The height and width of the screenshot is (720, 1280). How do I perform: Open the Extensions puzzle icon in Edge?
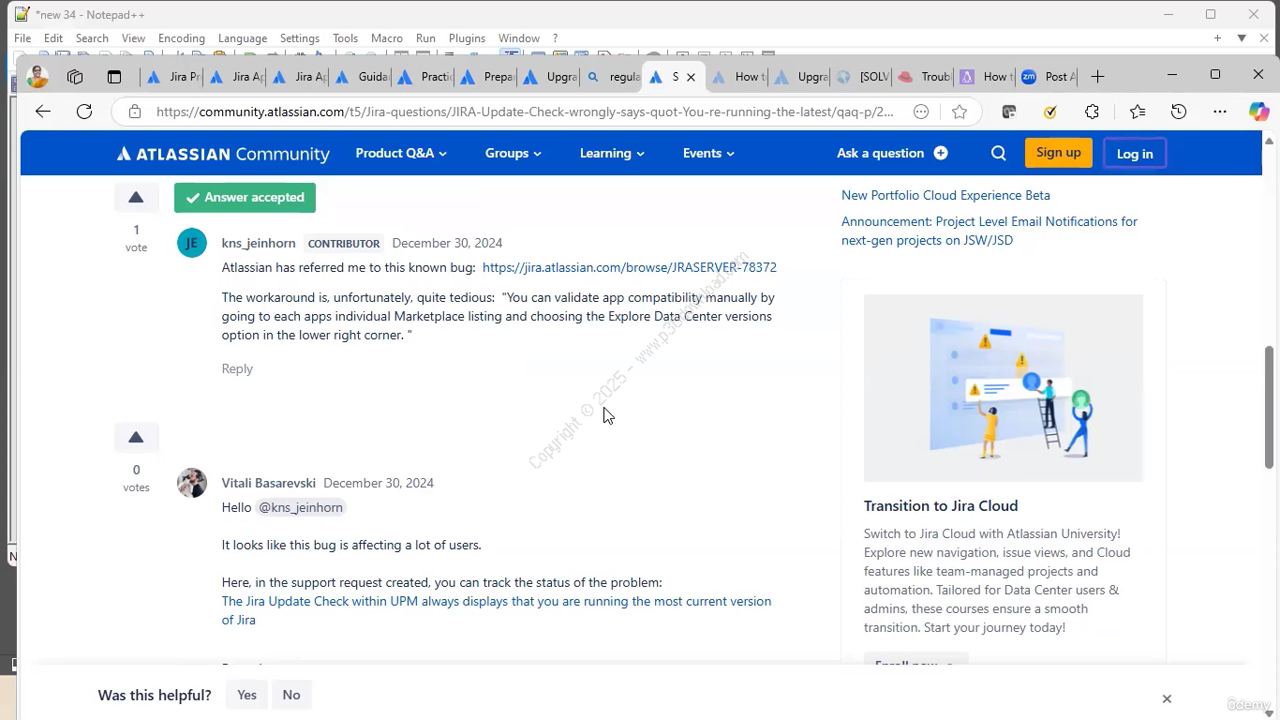[x=1092, y=112]
